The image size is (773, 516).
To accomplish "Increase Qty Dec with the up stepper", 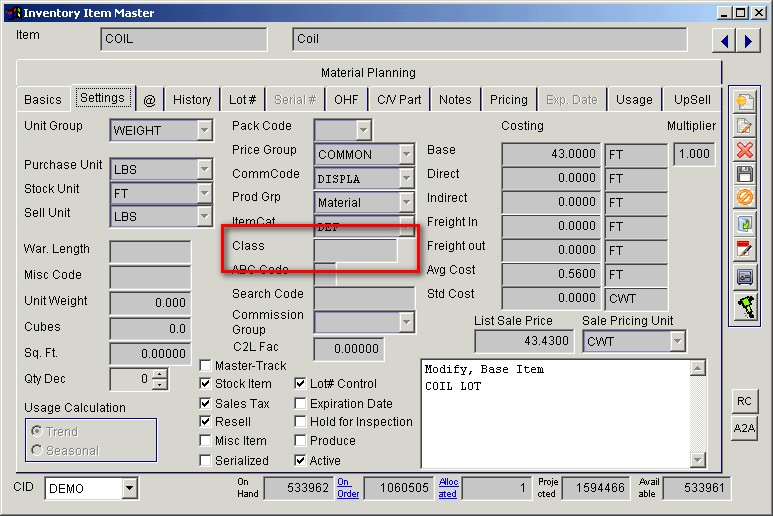I will (x=160, y=375).
